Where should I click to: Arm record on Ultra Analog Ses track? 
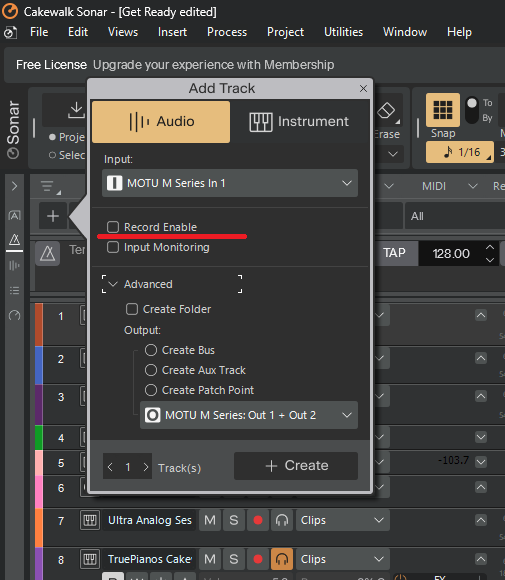click(x=258, y=520)
